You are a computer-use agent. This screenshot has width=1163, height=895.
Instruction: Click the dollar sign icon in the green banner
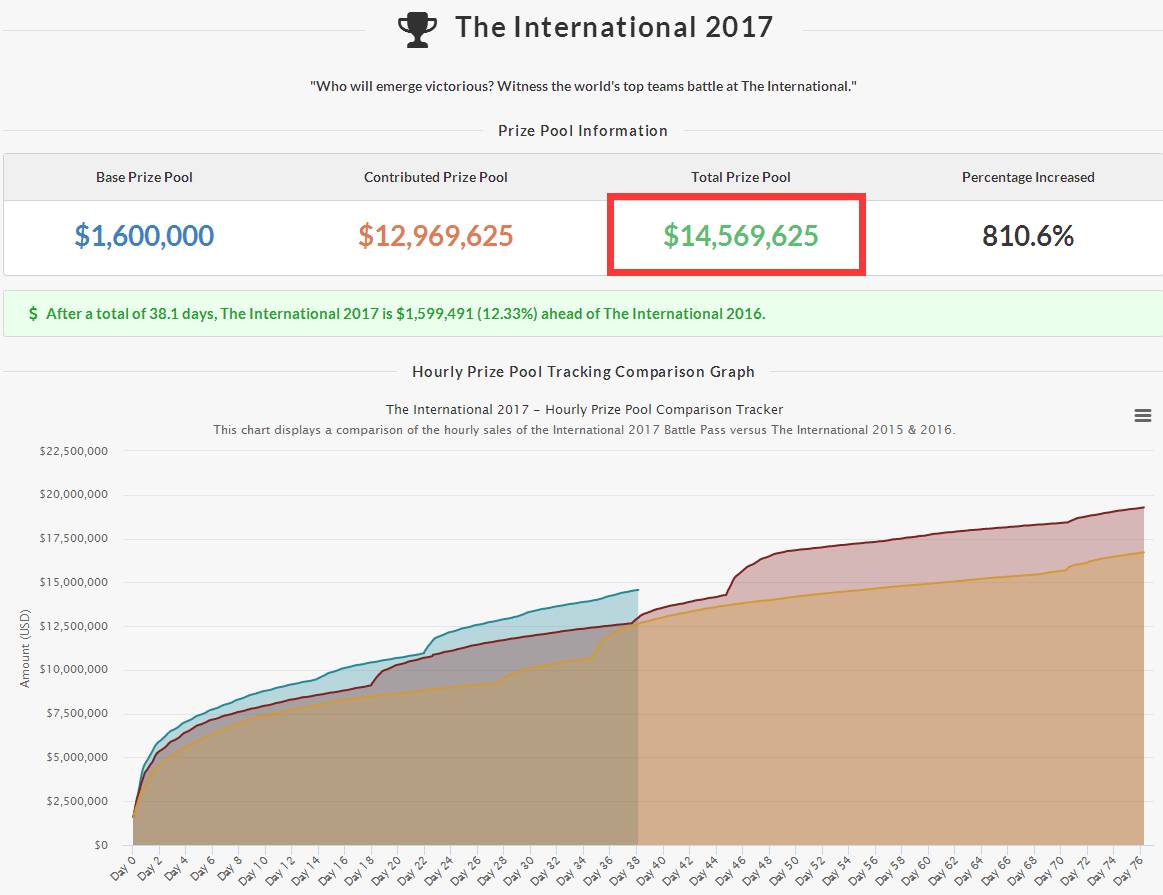pyautogui.click(x=31, y=313)
